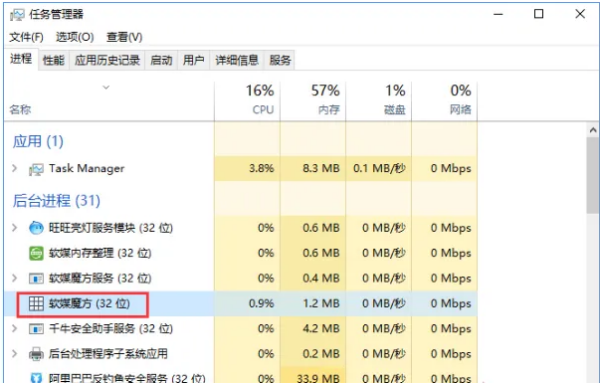Expand the 旺旺亮灯服务模块 process row
The width and height of the screenshot is (600, 383).
(x=15, y=228)
